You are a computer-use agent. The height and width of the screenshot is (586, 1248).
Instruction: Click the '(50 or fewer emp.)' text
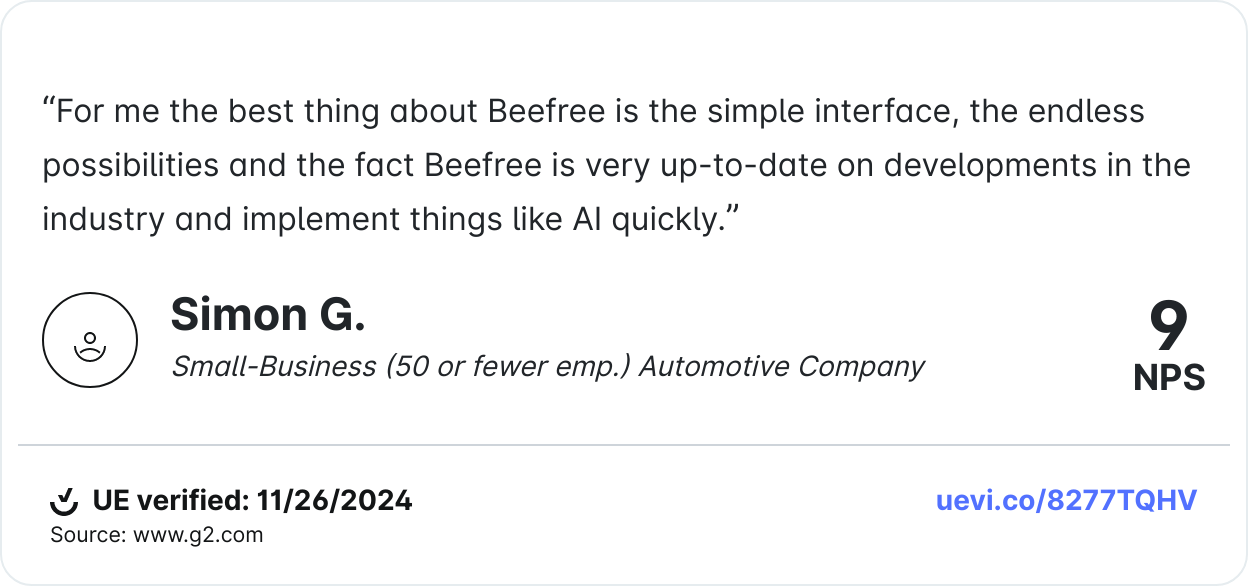[507, 367]
